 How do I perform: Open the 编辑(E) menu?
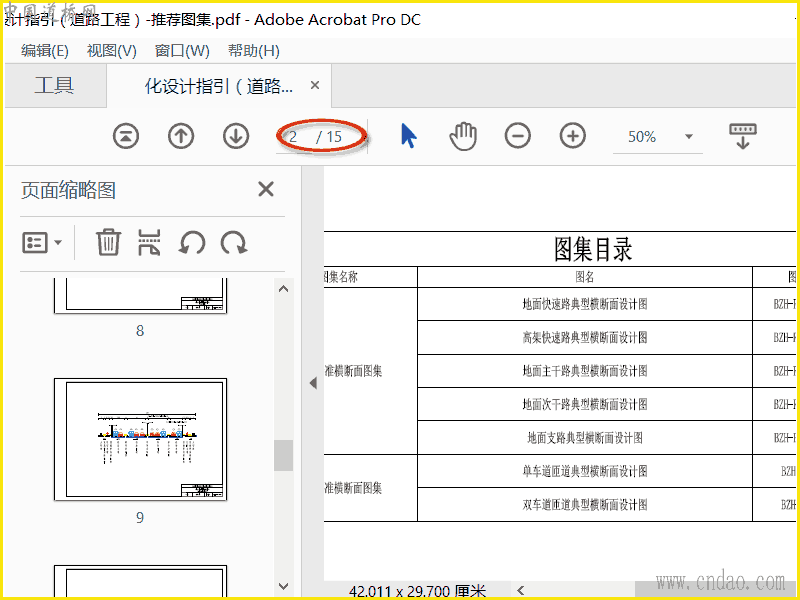pyautogui.click(x=45, y=51)
